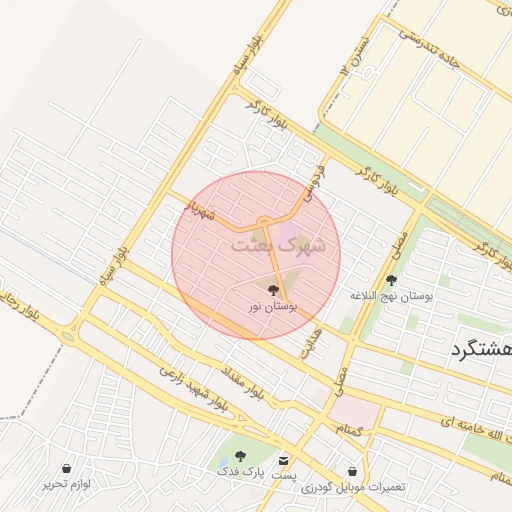The image size is (512, 512).
Task: Open the پارک فدک park marker icon
Action: click(240, 456)
